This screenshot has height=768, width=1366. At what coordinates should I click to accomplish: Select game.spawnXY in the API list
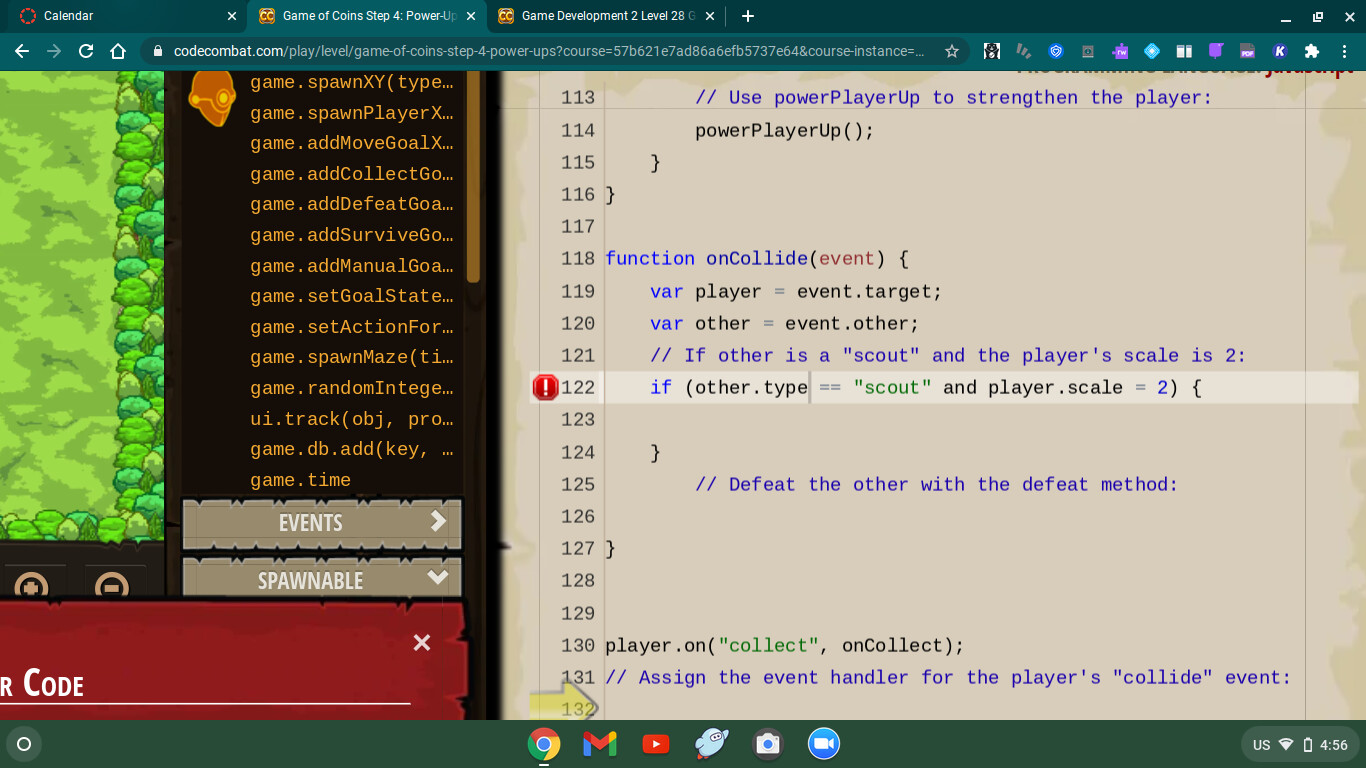coord(352,83)
